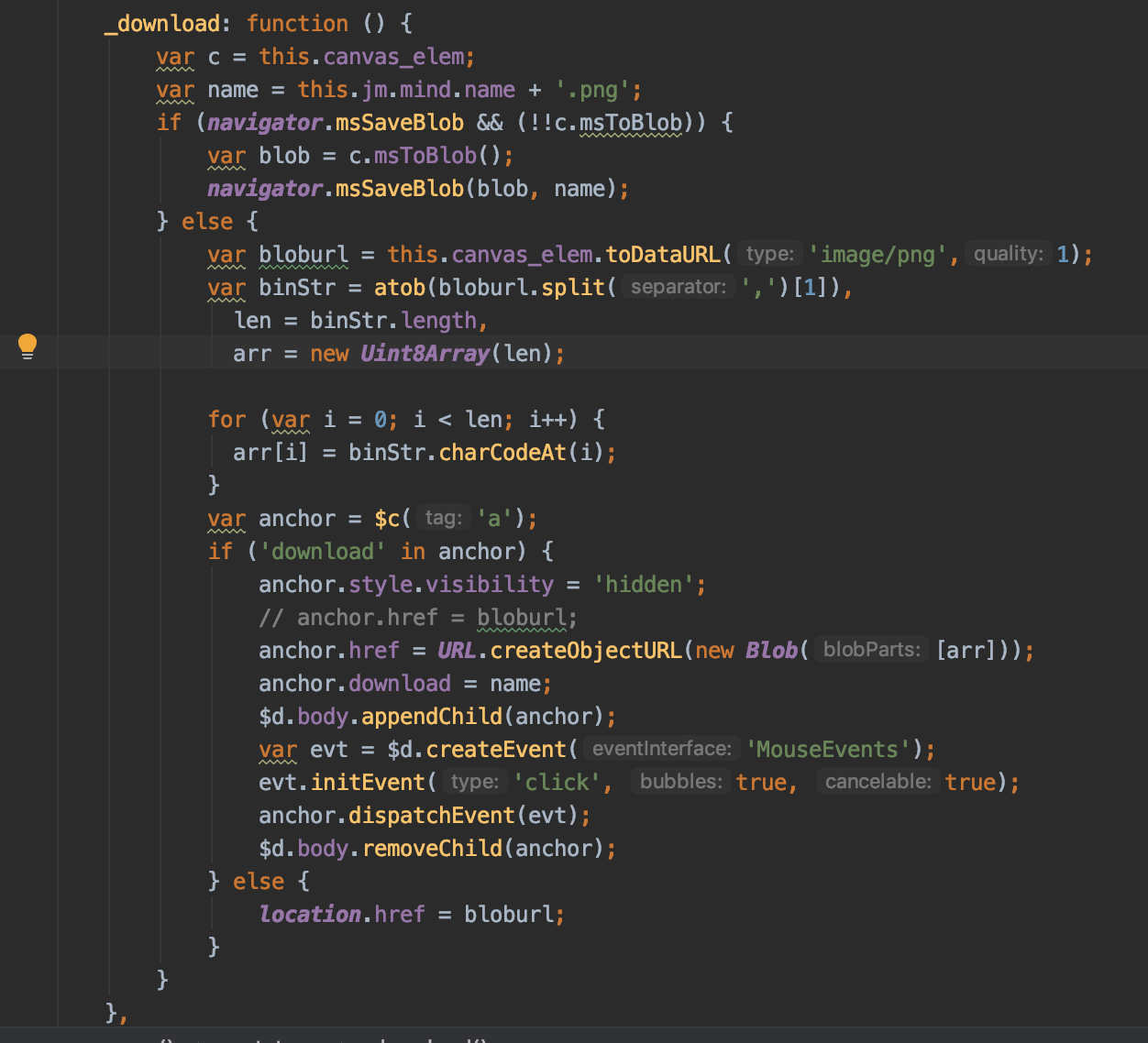The height and width of the screenshot is (1043, 1148).
Task: Click the 'blobParts:' parameter hint
Action: click(872, 650)
